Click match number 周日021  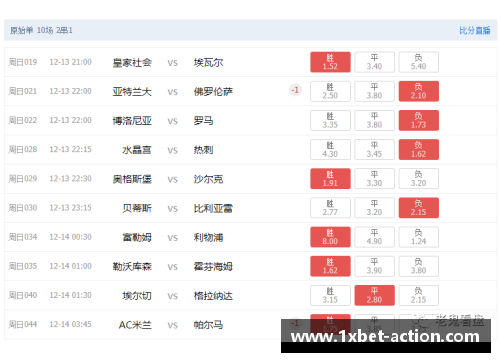point(23,91)
